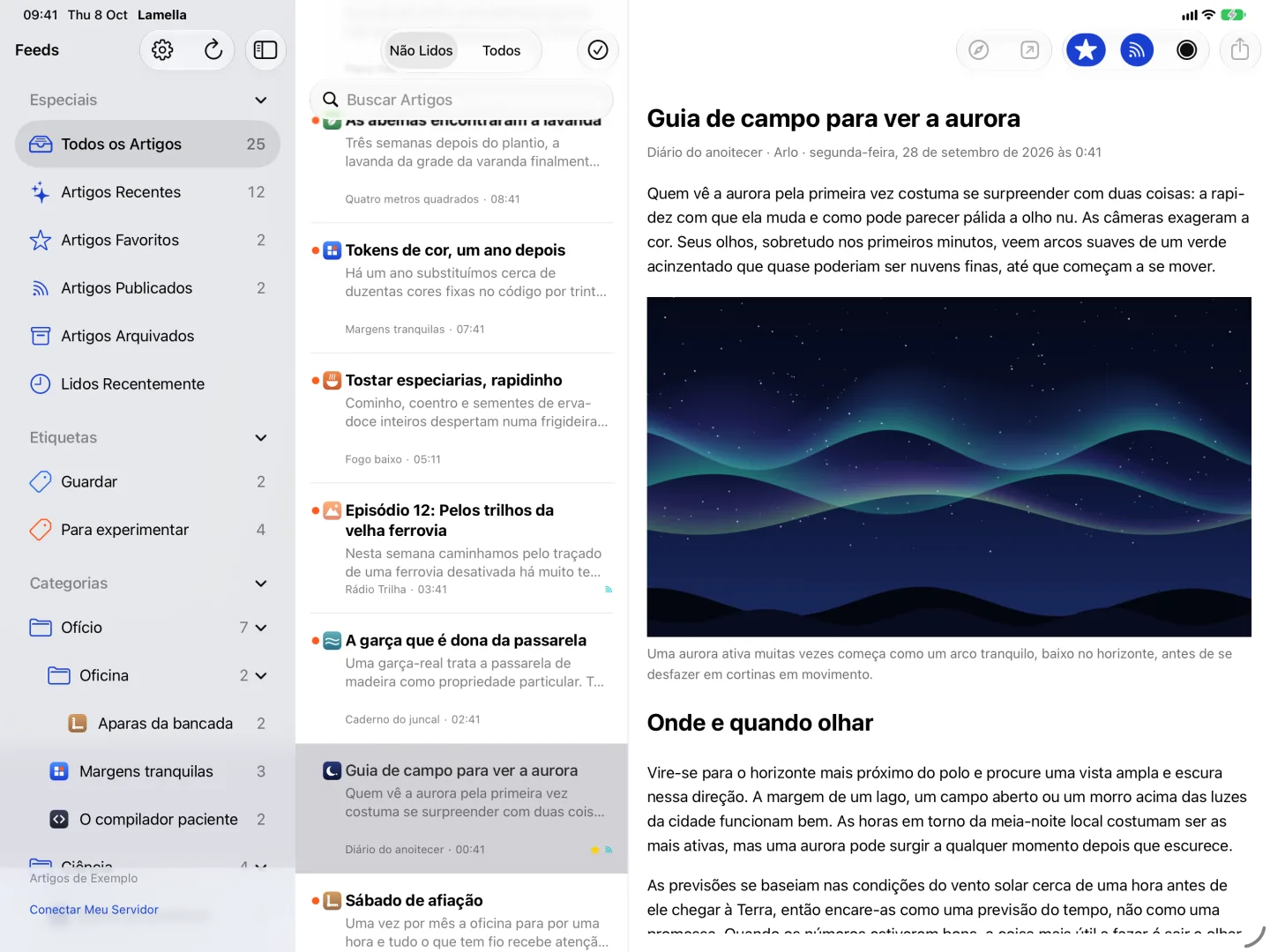Toggle the read/unread circle button
The image size is (1270, 952).
click(x=1187, y=50)
